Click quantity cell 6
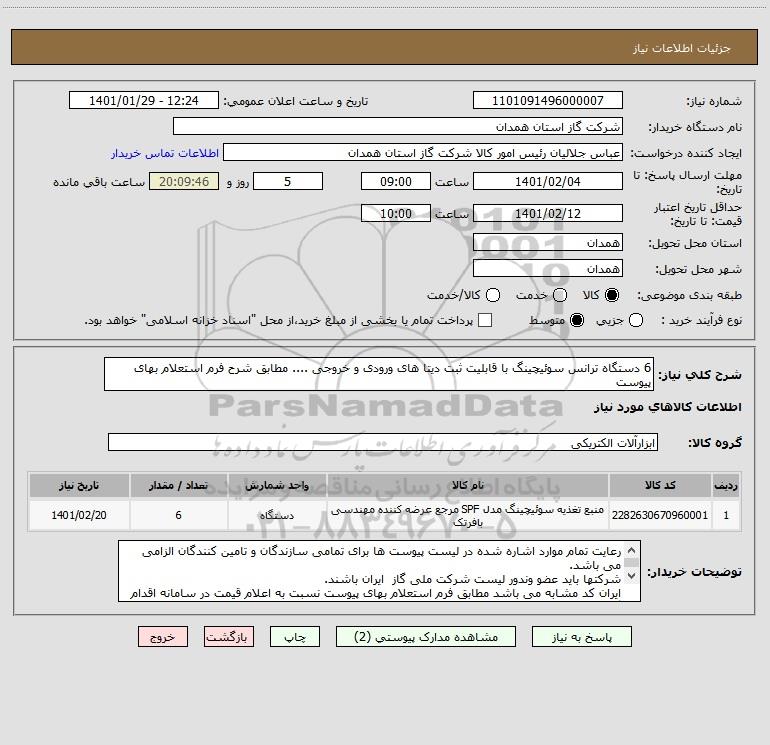770x745 pixels. tap(178, 515)
